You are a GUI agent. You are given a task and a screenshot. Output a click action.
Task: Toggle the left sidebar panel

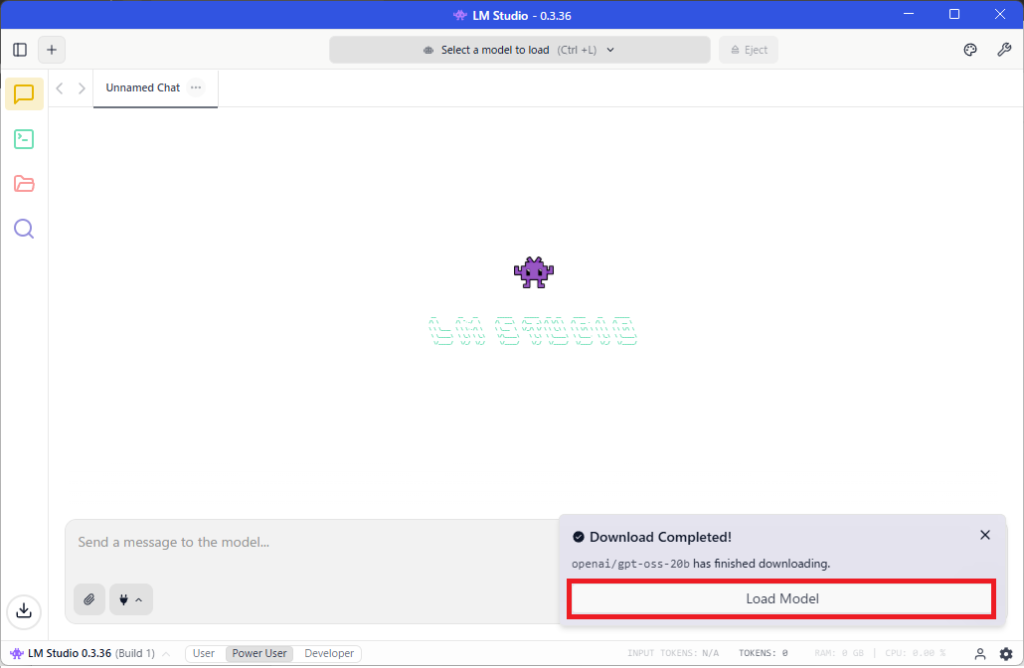coord(20,50)
